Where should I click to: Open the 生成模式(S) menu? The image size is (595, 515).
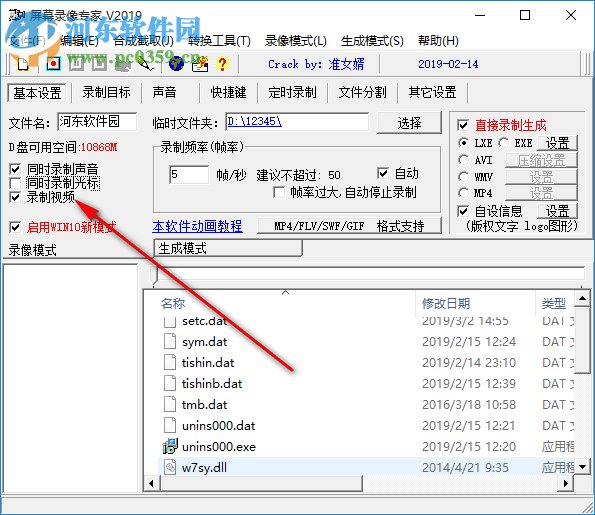372,41
